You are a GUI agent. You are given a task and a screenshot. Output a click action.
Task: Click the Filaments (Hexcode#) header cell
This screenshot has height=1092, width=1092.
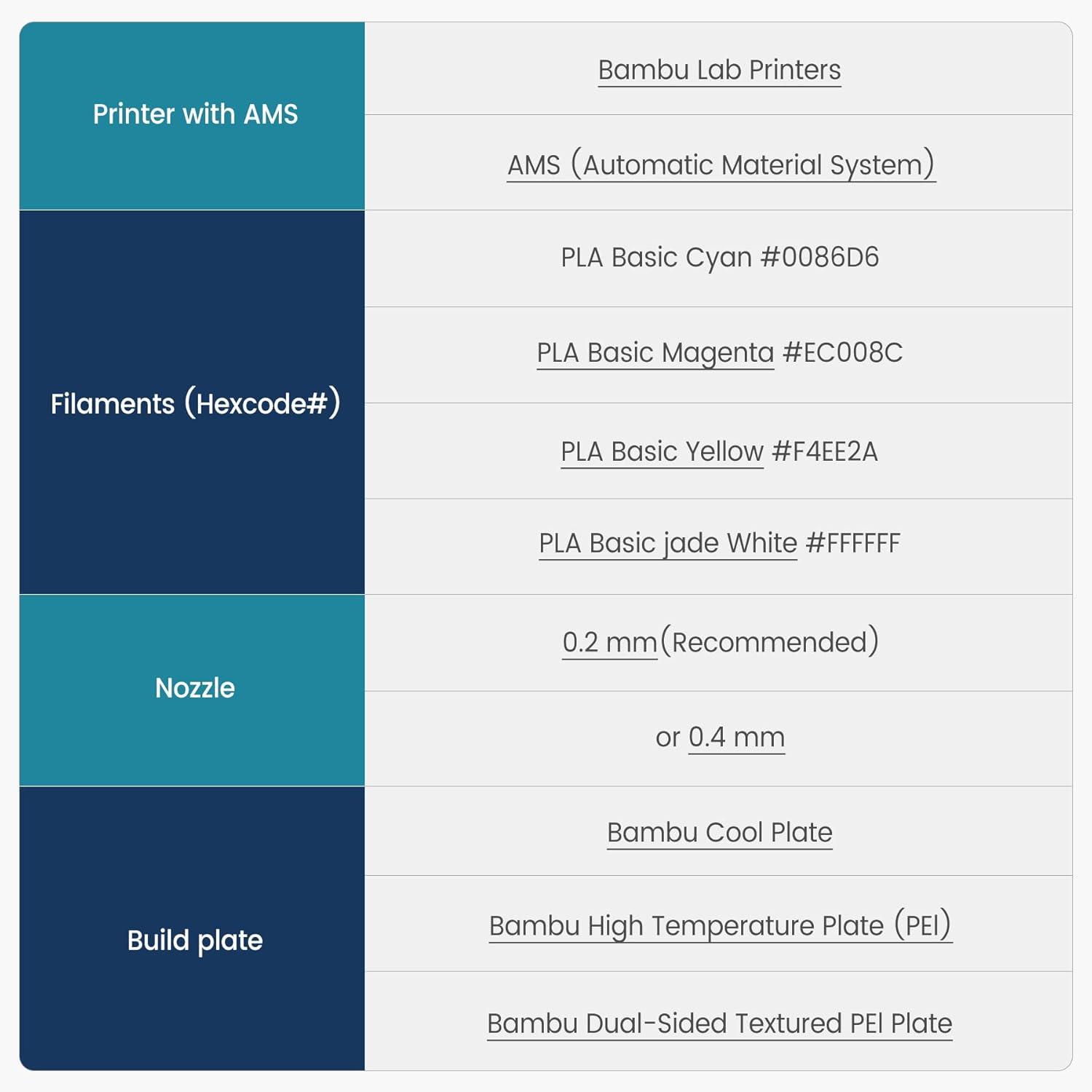pyautogui.click(x=194, y=403)
